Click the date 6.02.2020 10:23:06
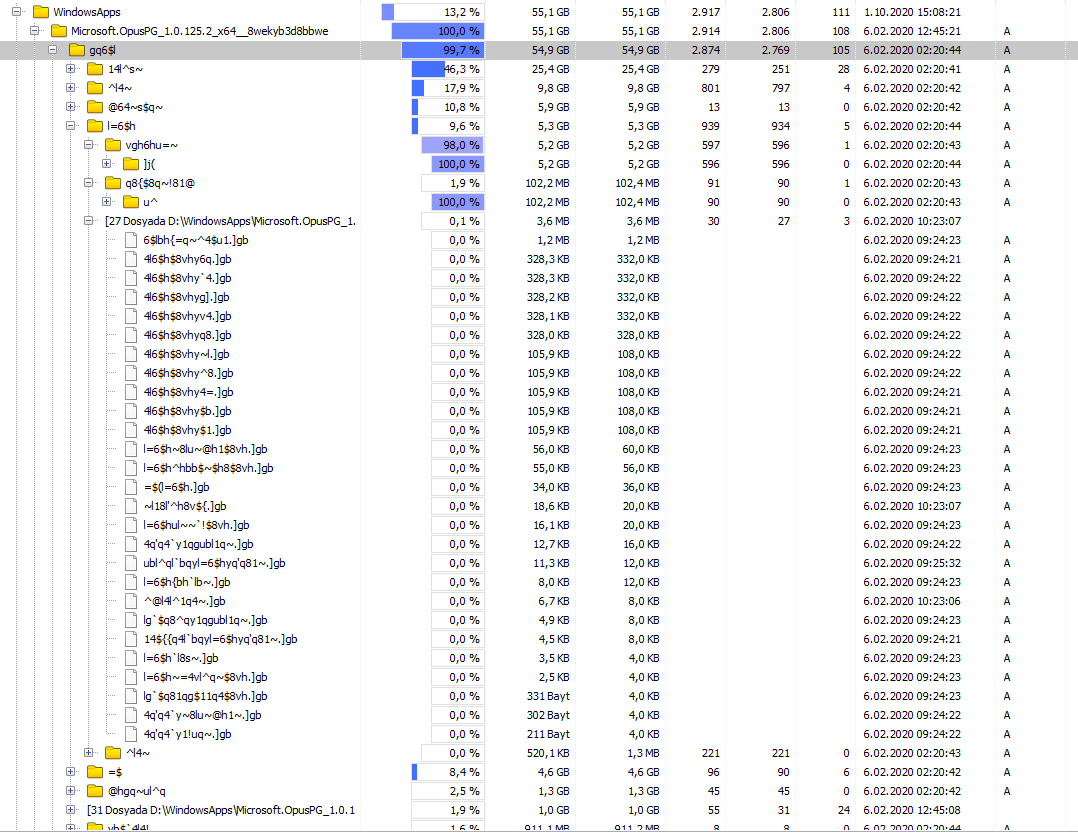The height and width of the screenshot is (832, 1078). pos(912,601)
